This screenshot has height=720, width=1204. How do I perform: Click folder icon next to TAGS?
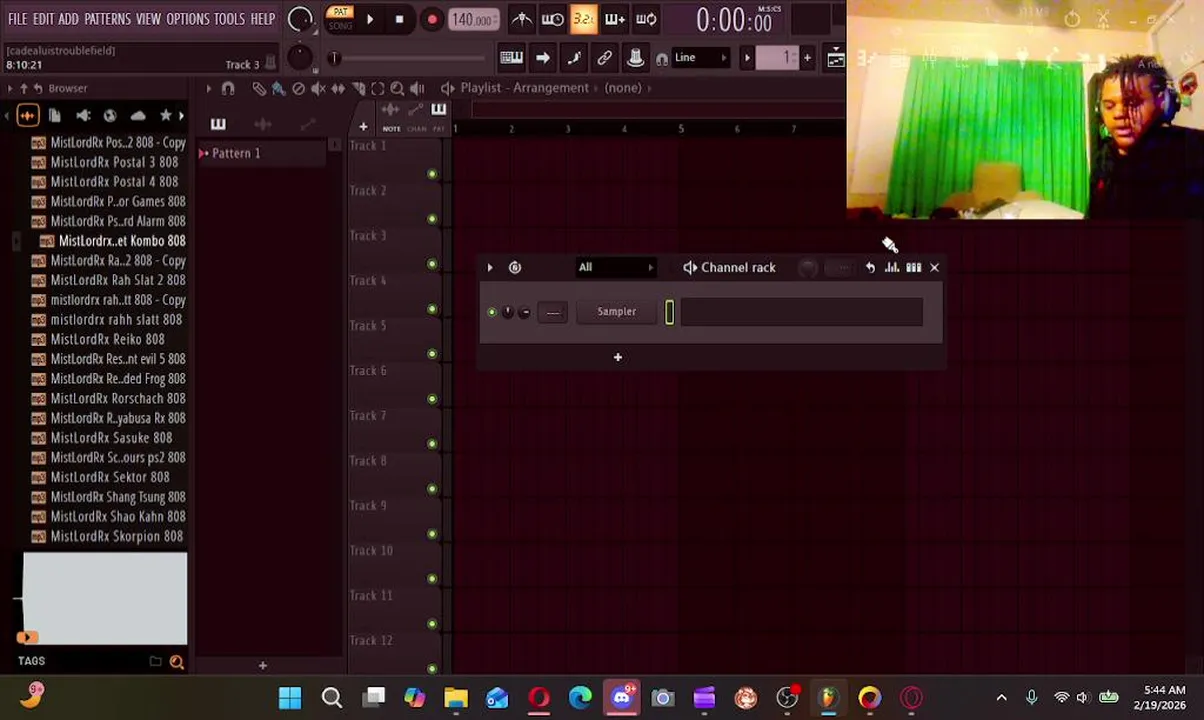[156, 661]
